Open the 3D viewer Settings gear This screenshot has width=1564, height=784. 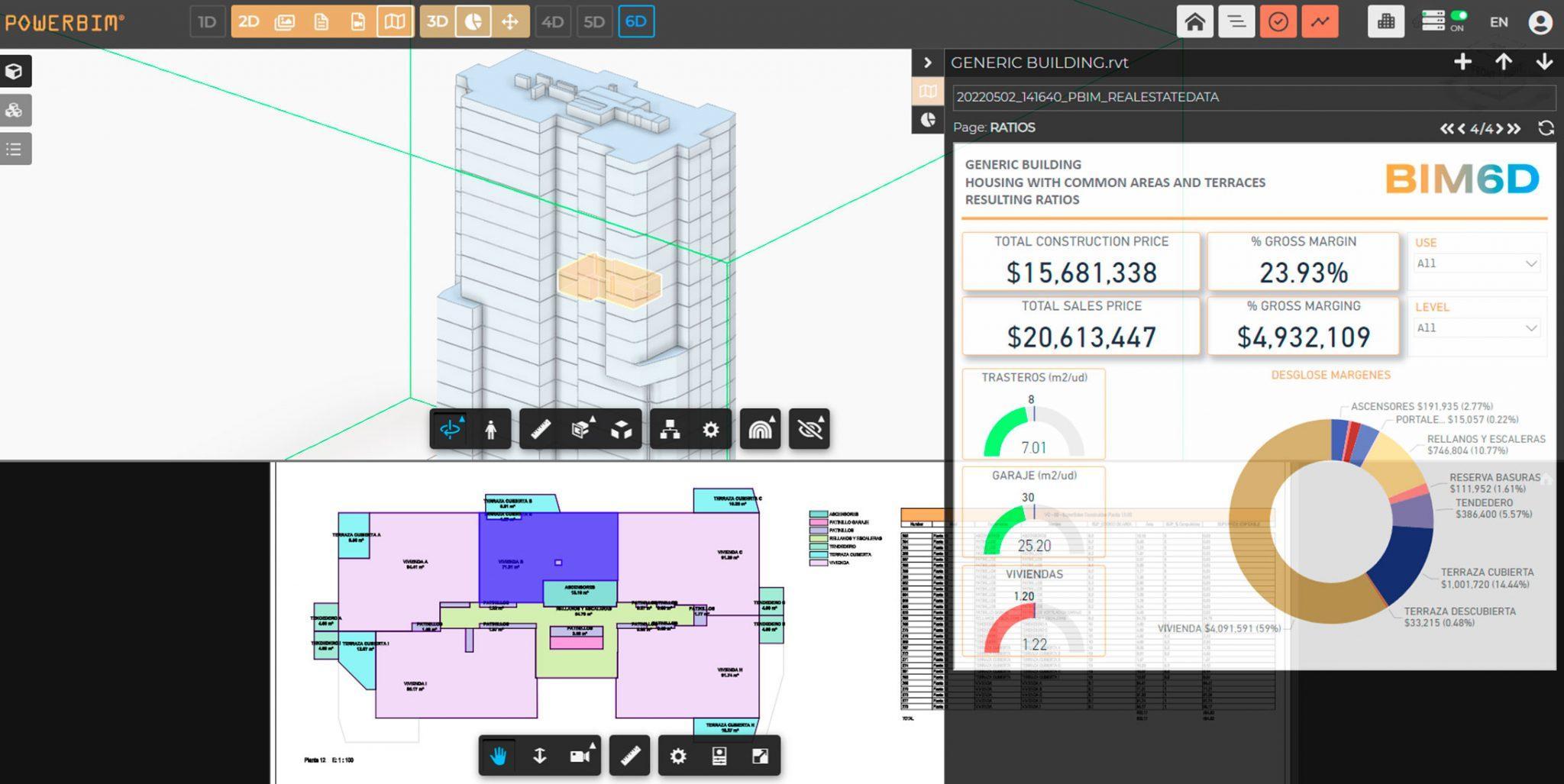[x=710, y=429]
